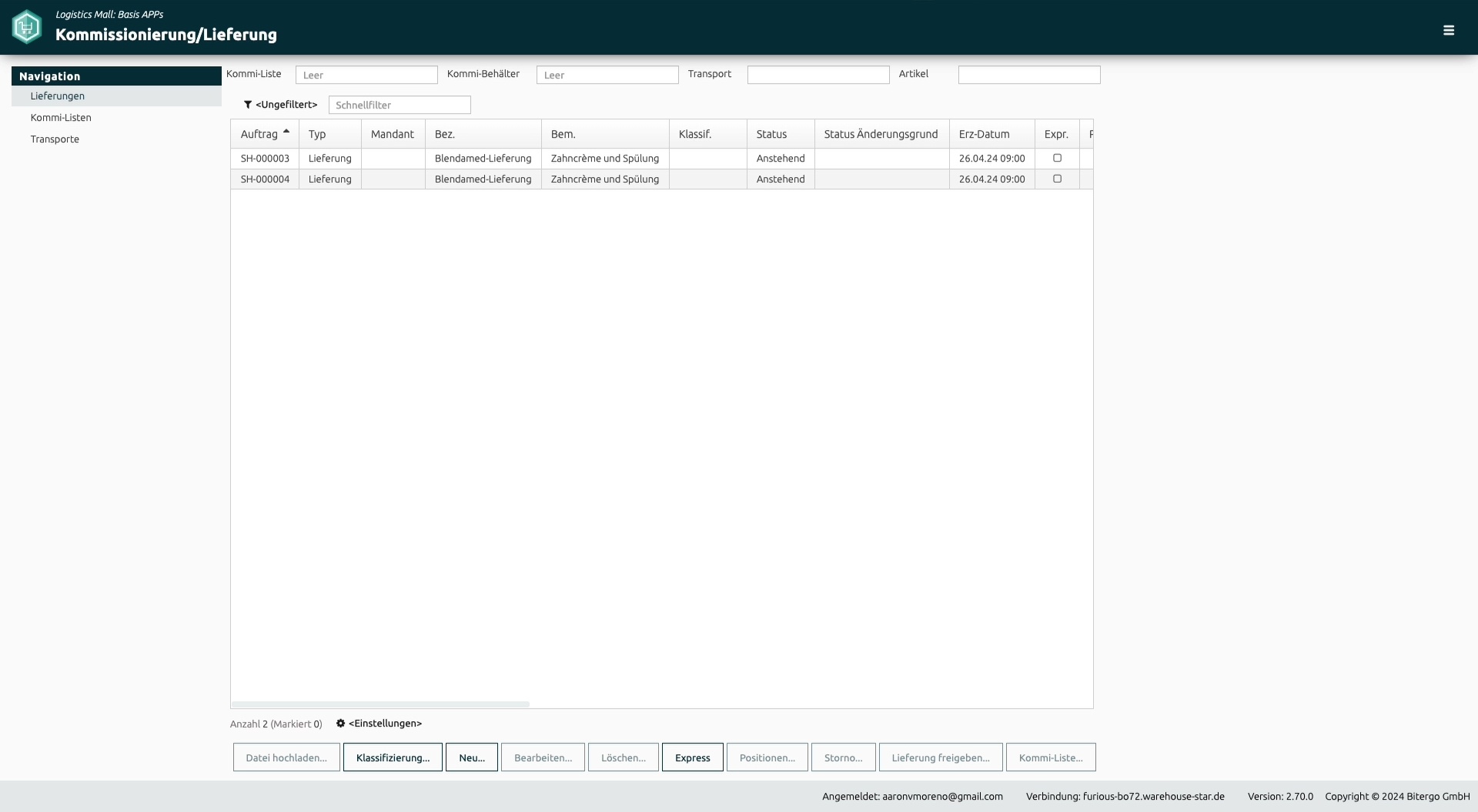This screenshot has height=812, width=1478.
Task: Open the hamburger menu icon
Action: pos(1449,30)
